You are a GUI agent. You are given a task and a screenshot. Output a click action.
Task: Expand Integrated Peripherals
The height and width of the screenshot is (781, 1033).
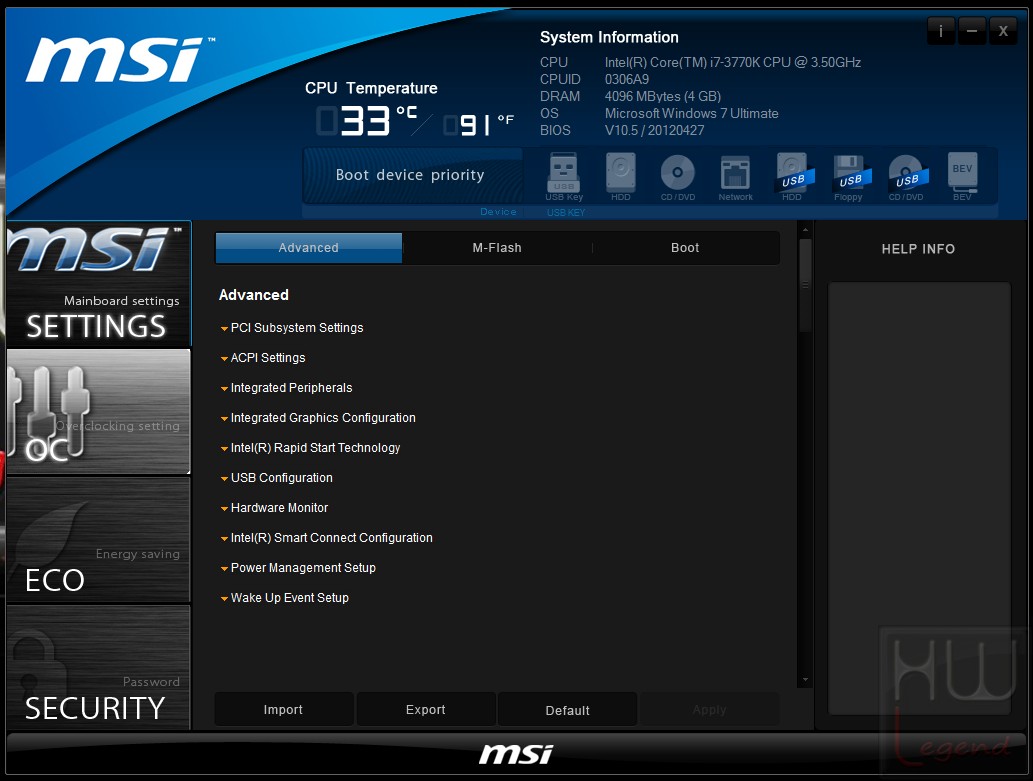click(x=287, y=388)
